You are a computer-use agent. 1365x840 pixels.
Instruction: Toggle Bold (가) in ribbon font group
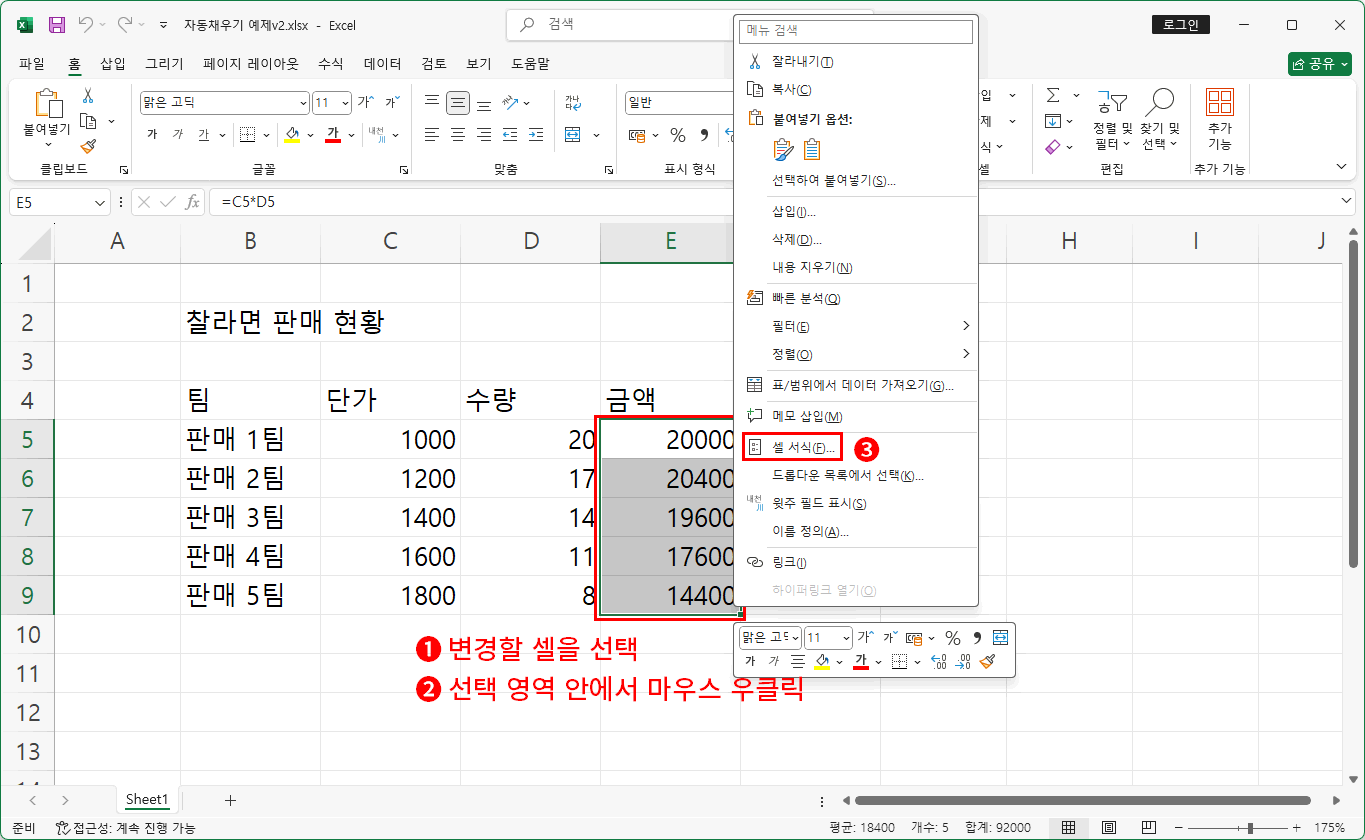152,134
